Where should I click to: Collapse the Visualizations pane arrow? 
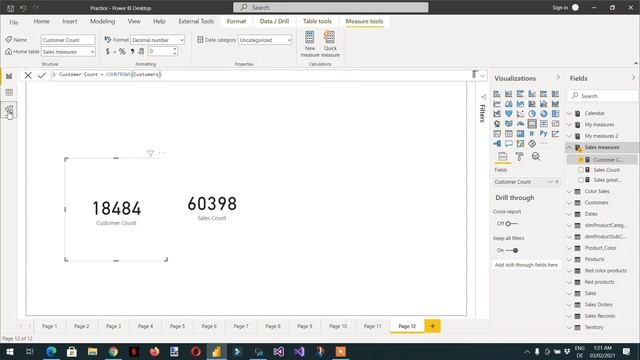point(558,78)
